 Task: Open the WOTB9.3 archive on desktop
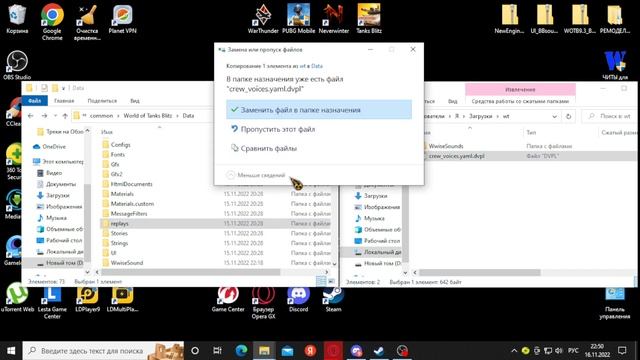coord(580,19)
